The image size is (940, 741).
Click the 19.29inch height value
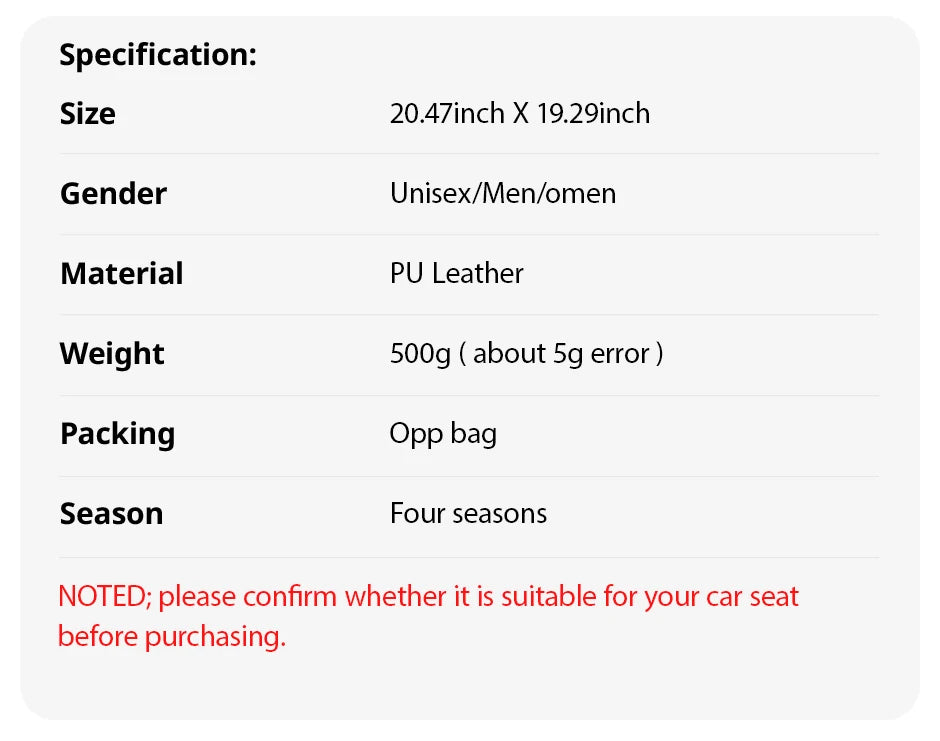click(593, 114)
